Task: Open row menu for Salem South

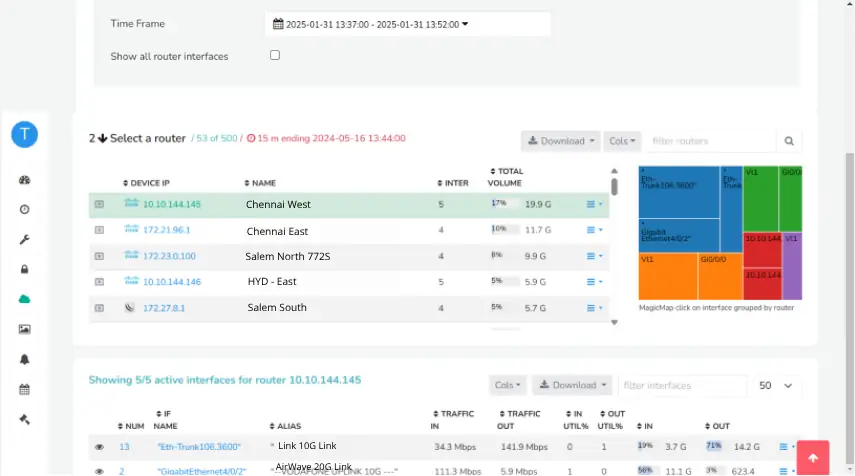Action: tap(594, 308)
